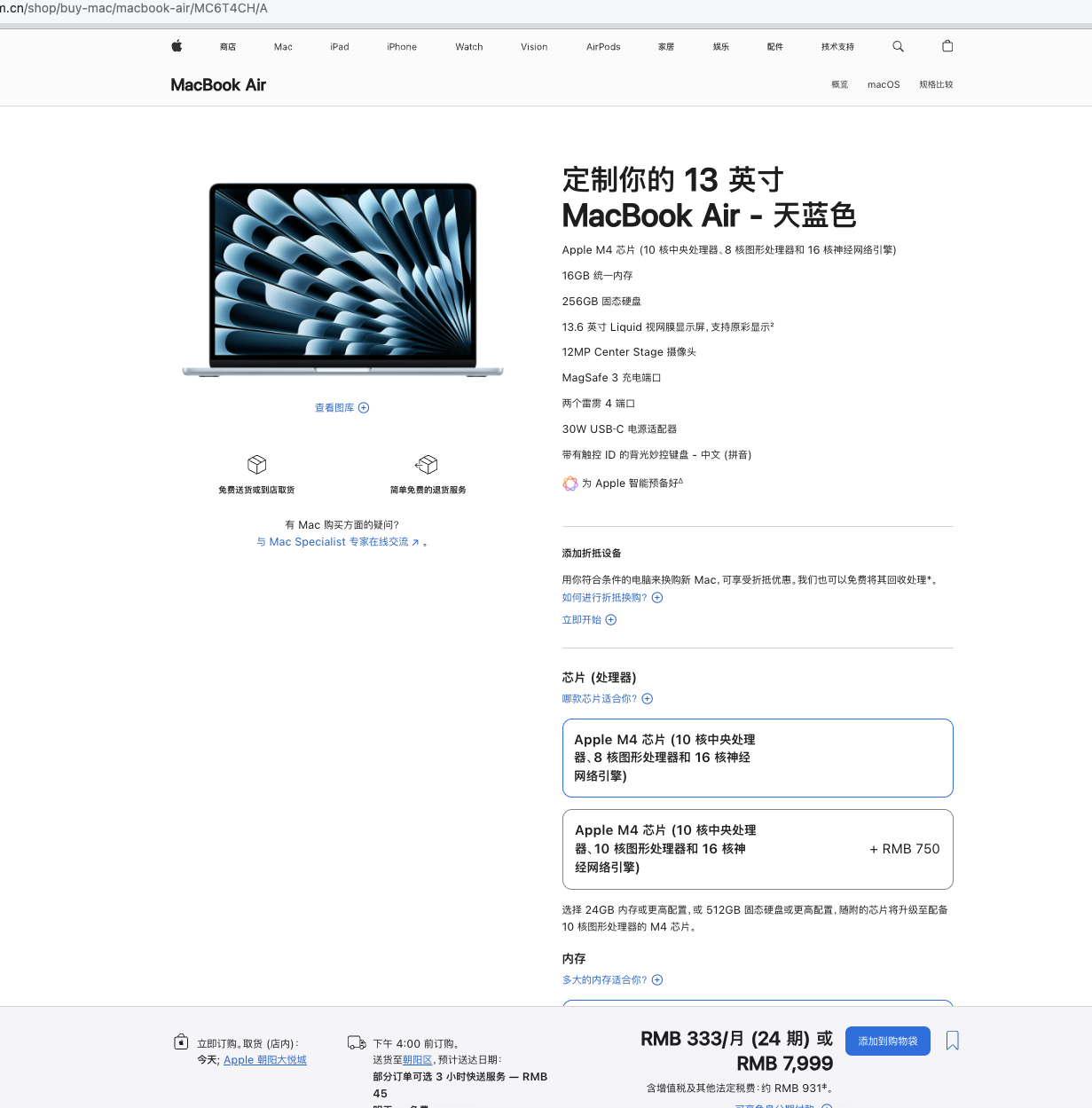The image size is (1092, 1108).
Task: Click the 30W USB-C 电源适配器 text
Action: tap(619, 429)
